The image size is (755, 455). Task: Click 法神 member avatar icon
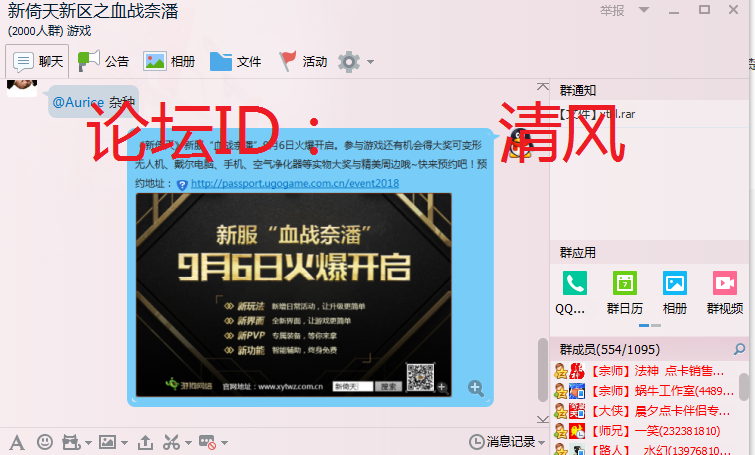577,371
